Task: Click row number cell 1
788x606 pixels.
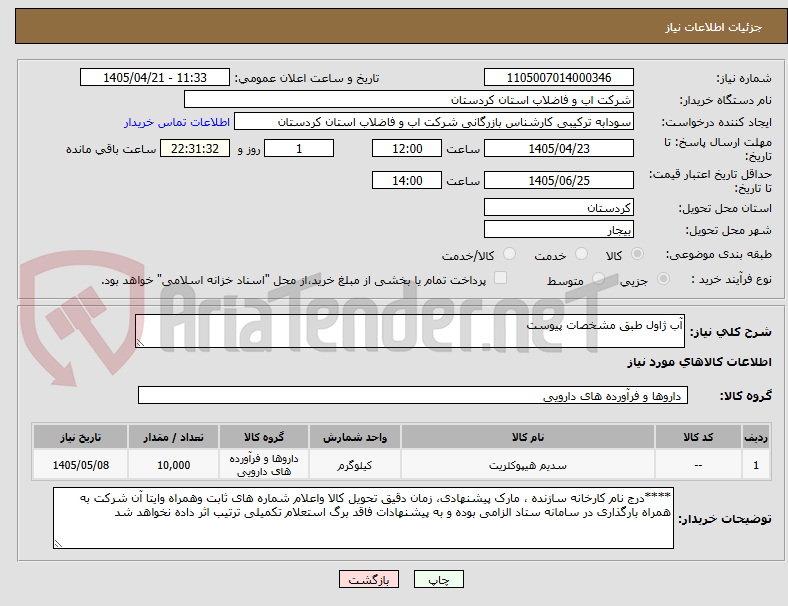Action: click(x=756, y=465)
